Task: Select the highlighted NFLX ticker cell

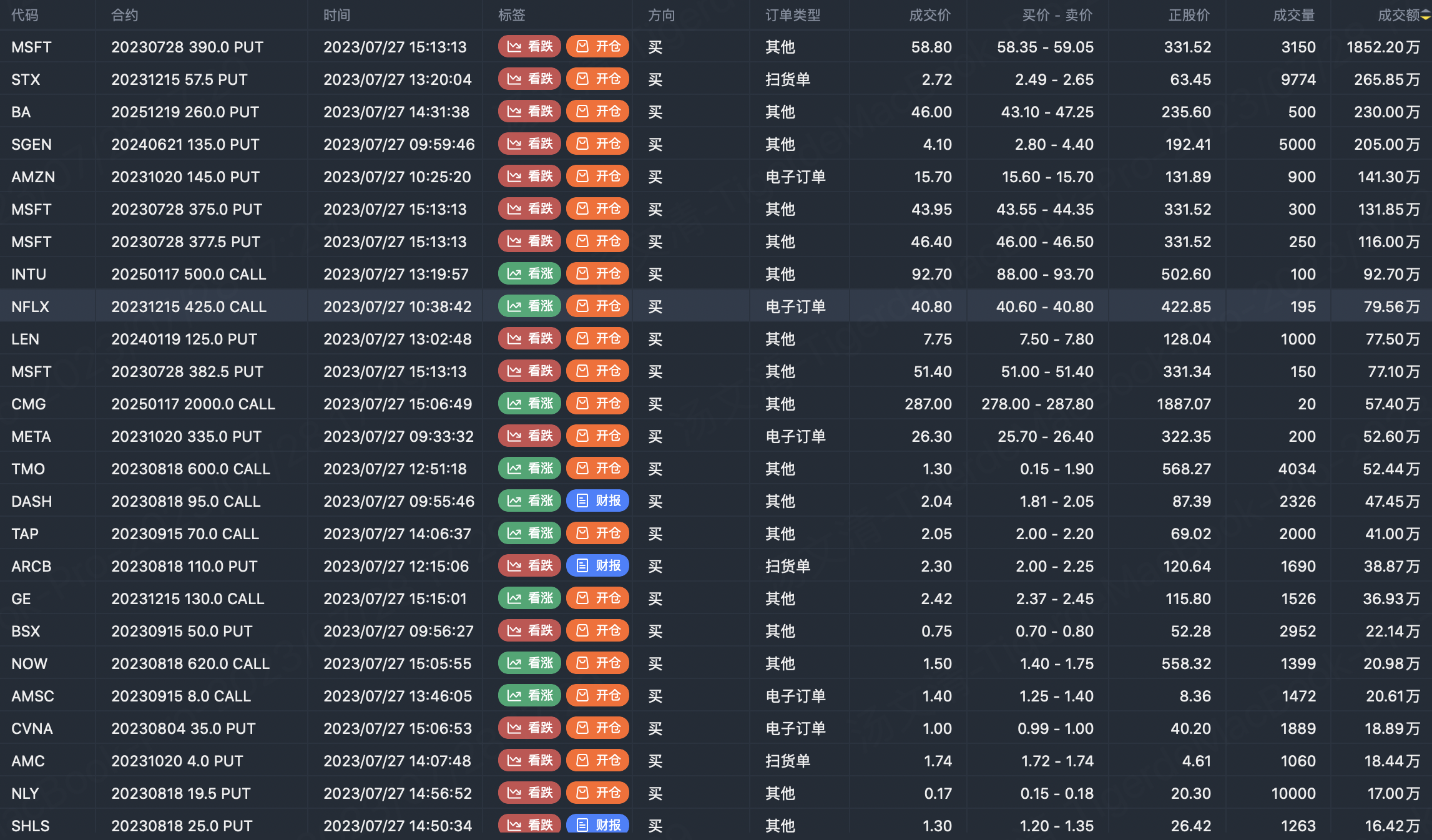Action: pyautogui.click(x=30, y=306)
